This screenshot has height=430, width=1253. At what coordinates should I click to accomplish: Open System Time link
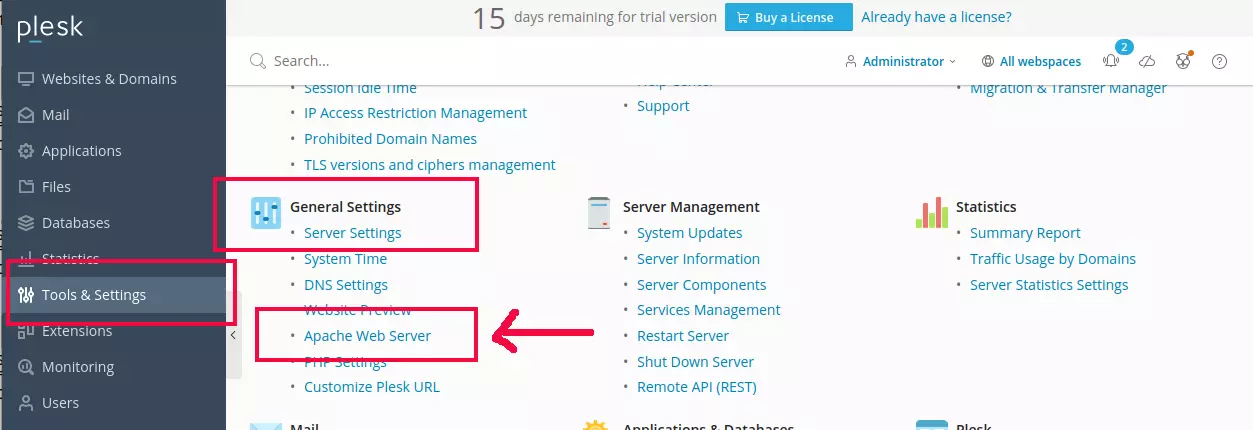tap(345, 259)
